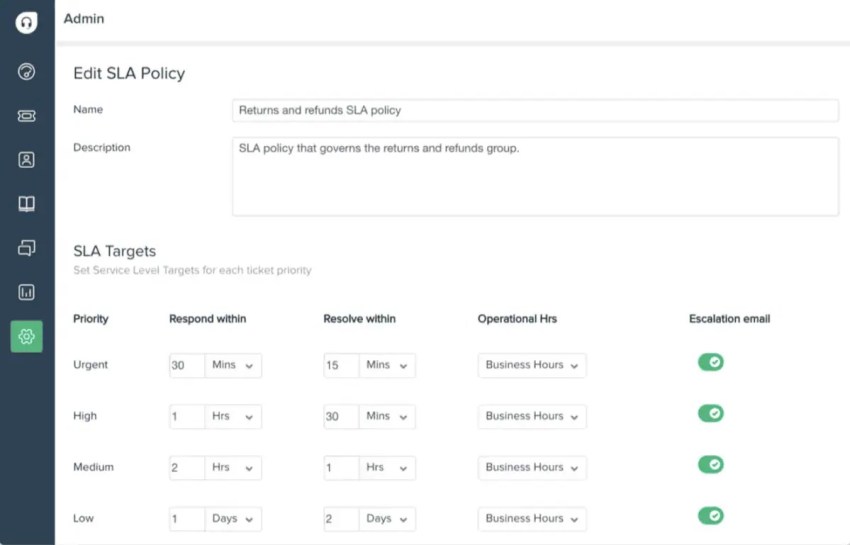Open Medium resolve-within Hrs unit dropdown

point(387,467)
